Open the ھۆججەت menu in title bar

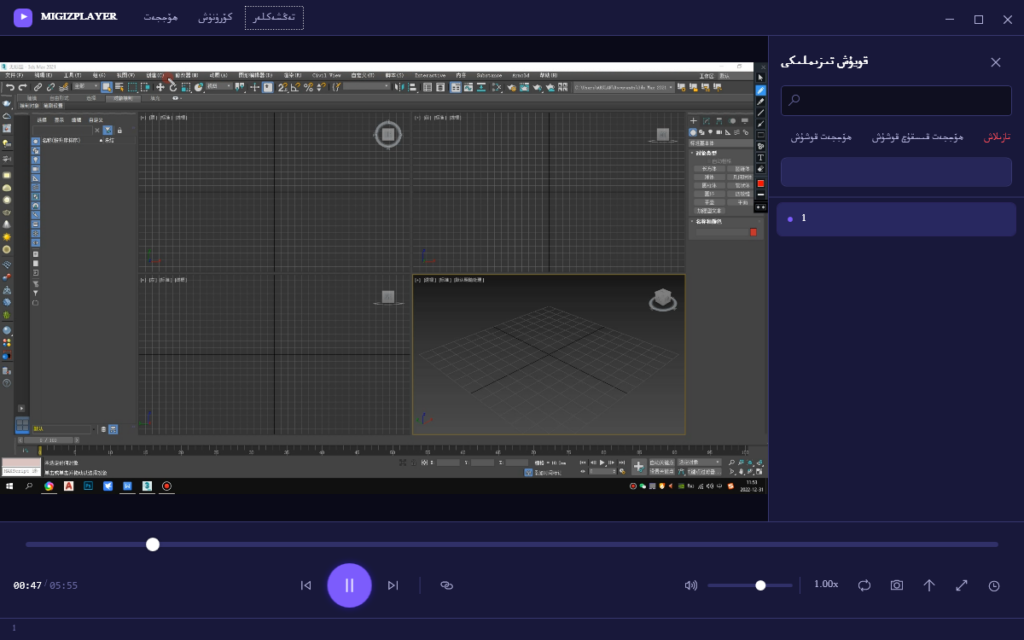pos(161,17)
